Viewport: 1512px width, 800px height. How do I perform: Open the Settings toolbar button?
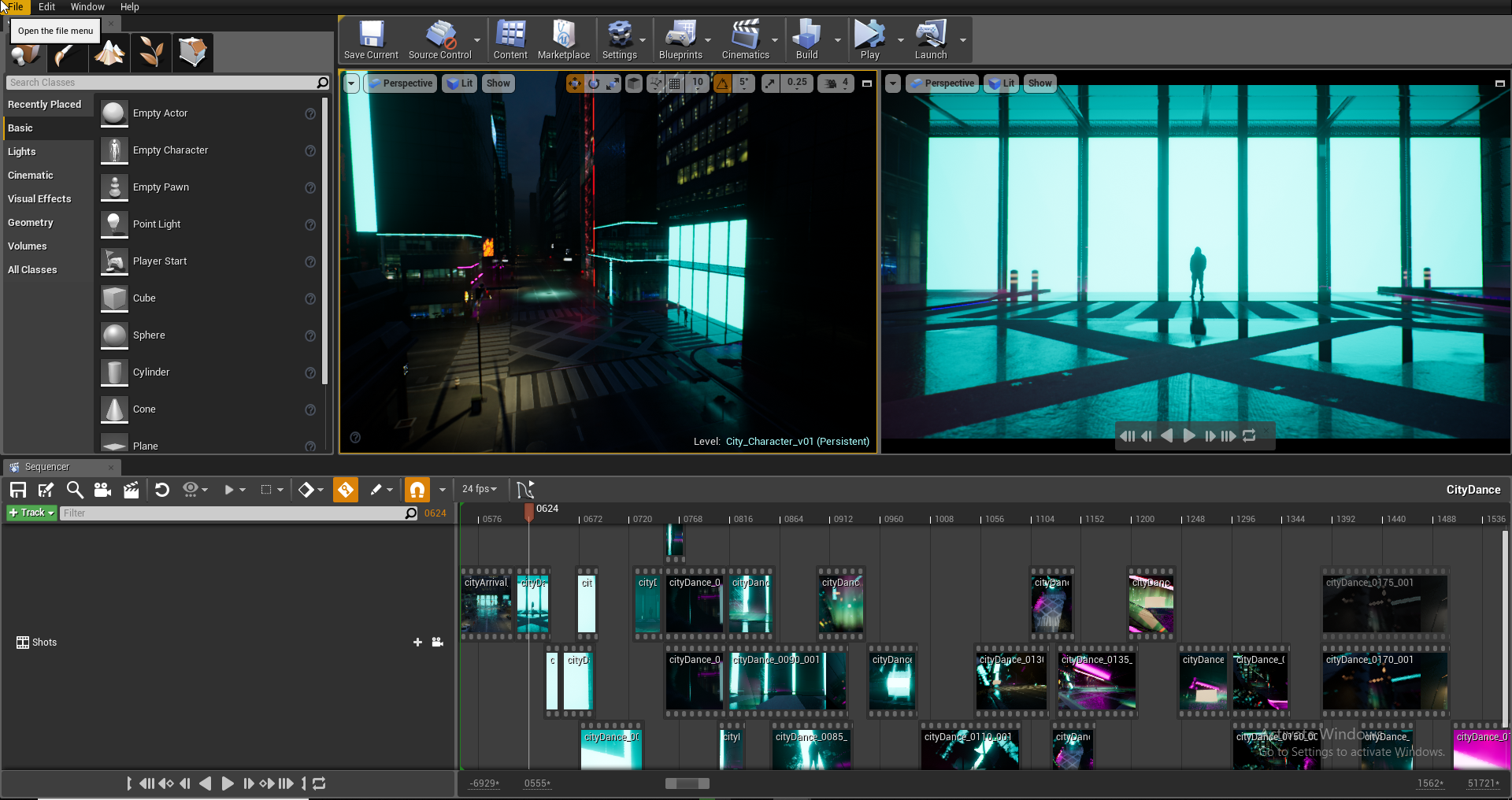pyautogui.click(x=620, y=40)
